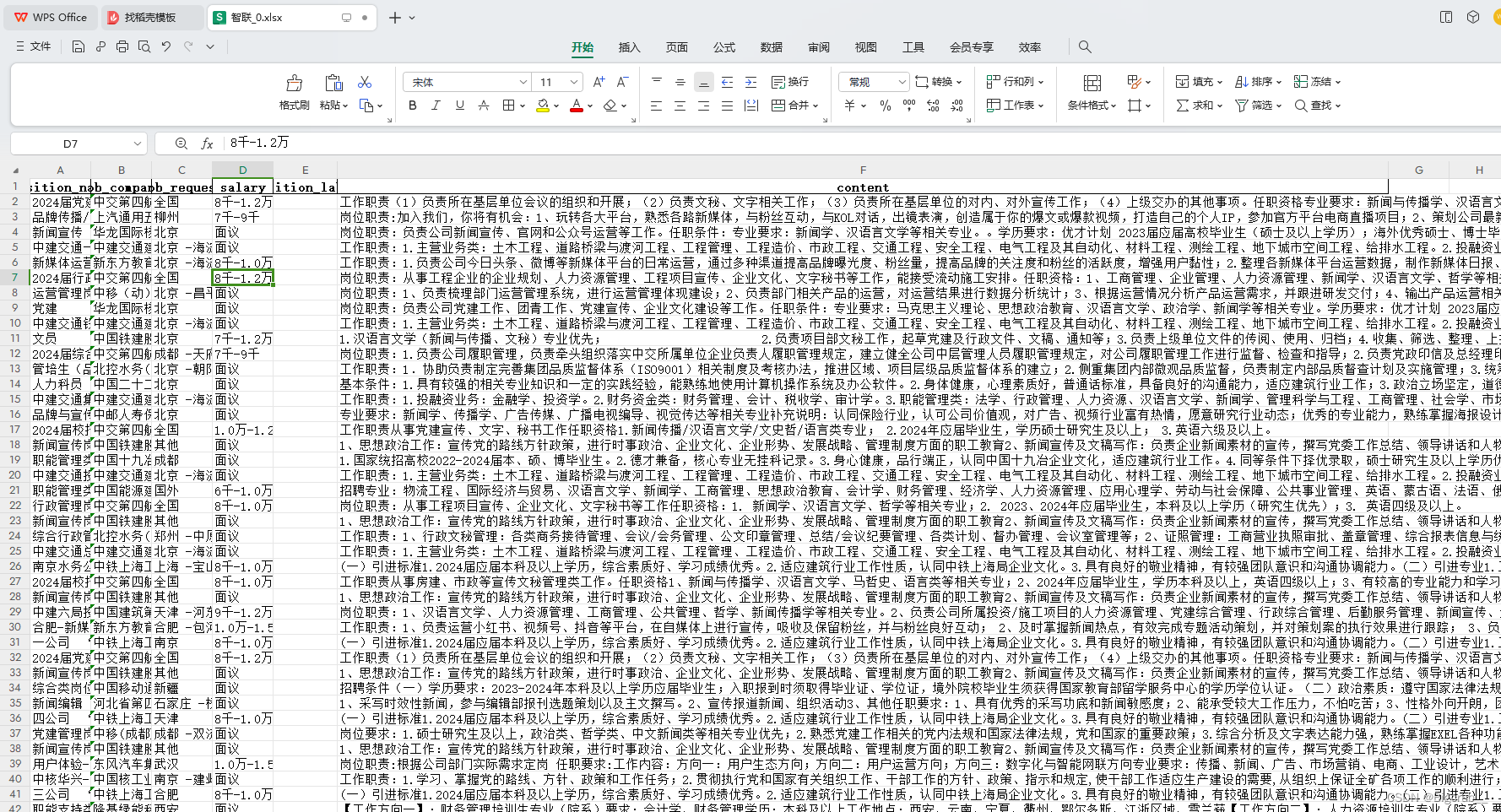Image resolution: width=1501 pixels, height=812 pixels.
Task: Toggle strikethrough formatting
Action: (x=483, y=106)
